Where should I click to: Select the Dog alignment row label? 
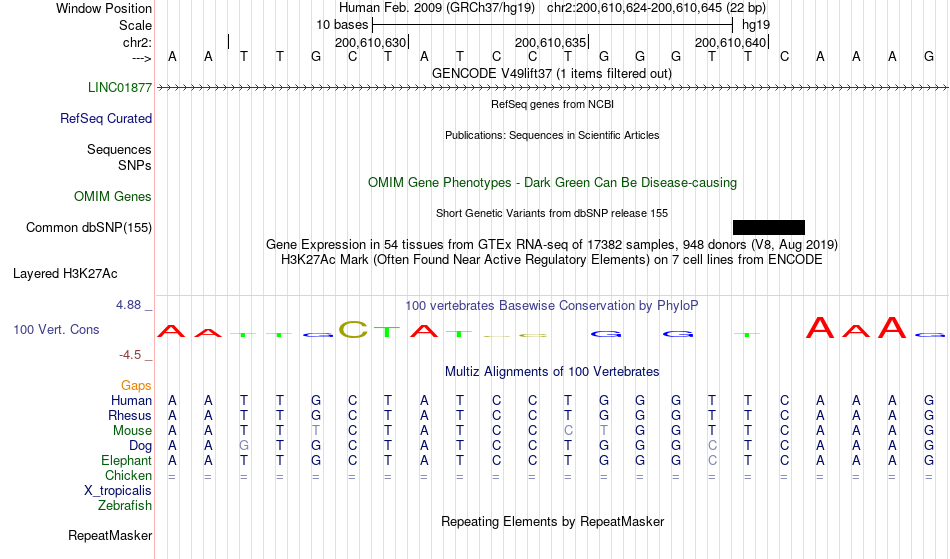(x=141, y=446)
